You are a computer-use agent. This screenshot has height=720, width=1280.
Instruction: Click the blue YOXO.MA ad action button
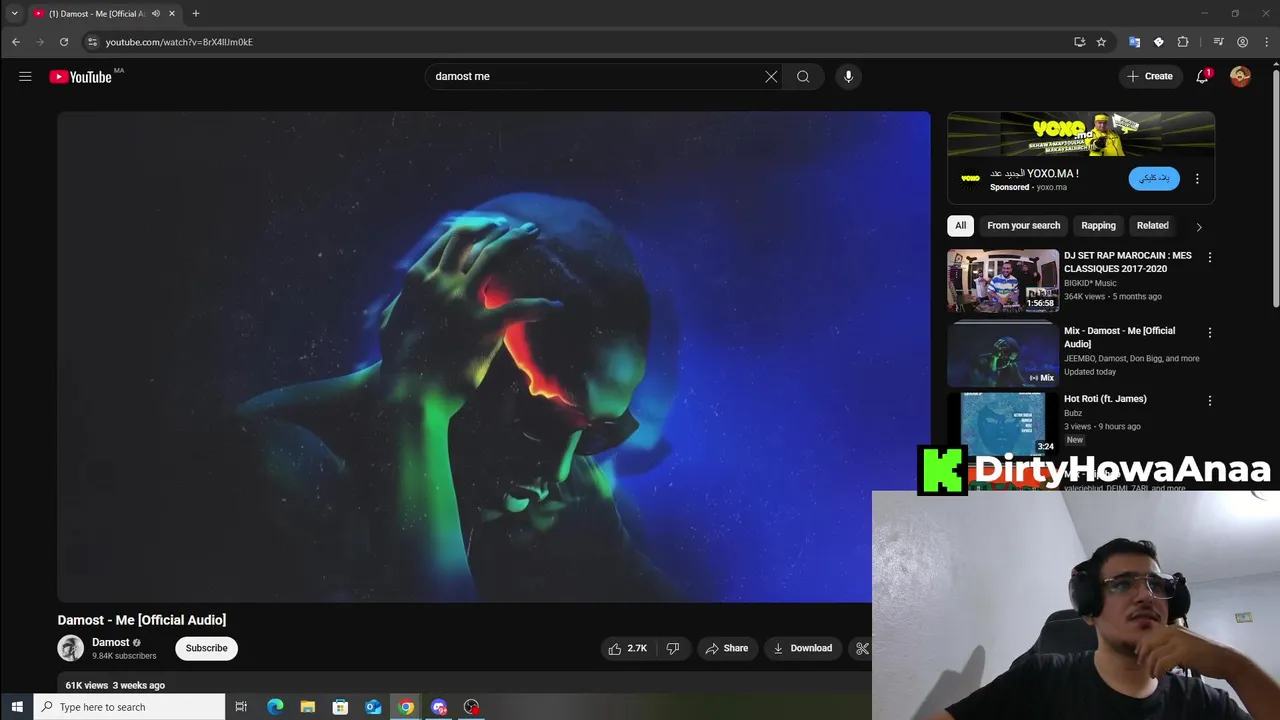coord(1154,178)
